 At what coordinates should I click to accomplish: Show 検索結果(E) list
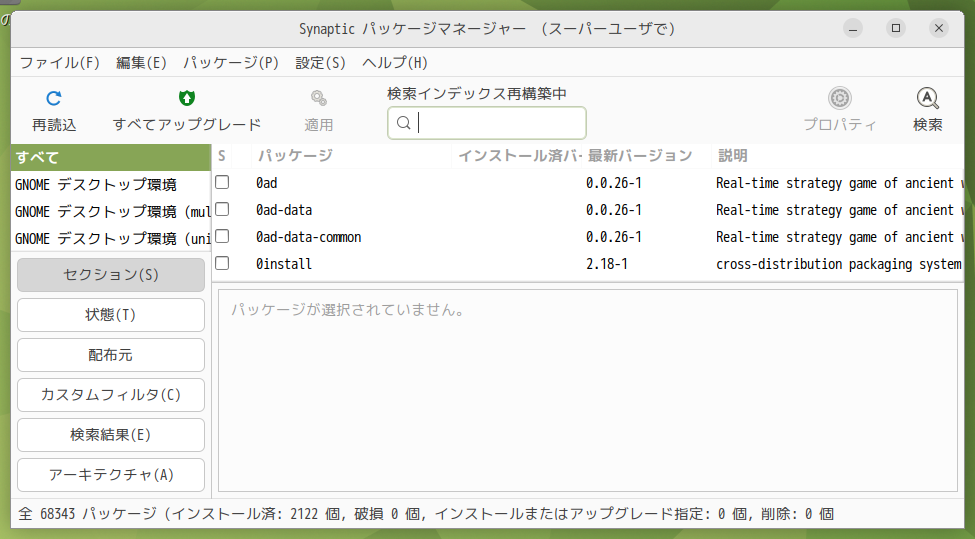111,435
